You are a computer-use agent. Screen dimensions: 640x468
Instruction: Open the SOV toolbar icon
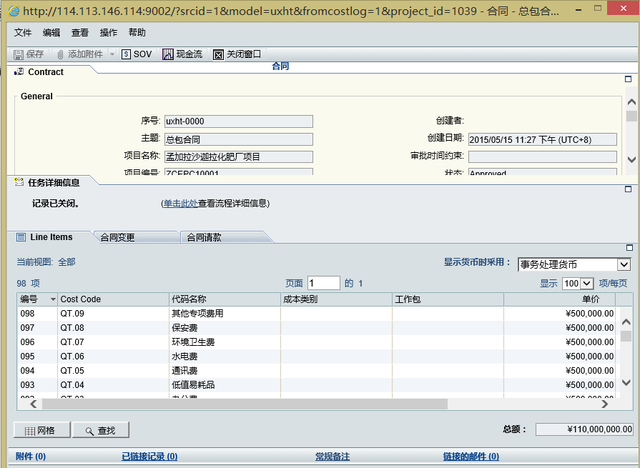pos(126,54)
